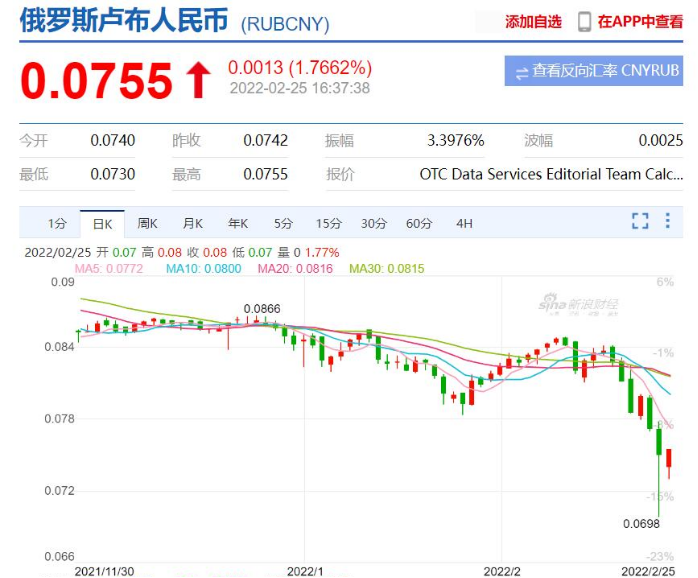Click the 今开 value 0.0740
Image resolution: width=698 pixels, height=578 pixels.
[x=113, y=141]
